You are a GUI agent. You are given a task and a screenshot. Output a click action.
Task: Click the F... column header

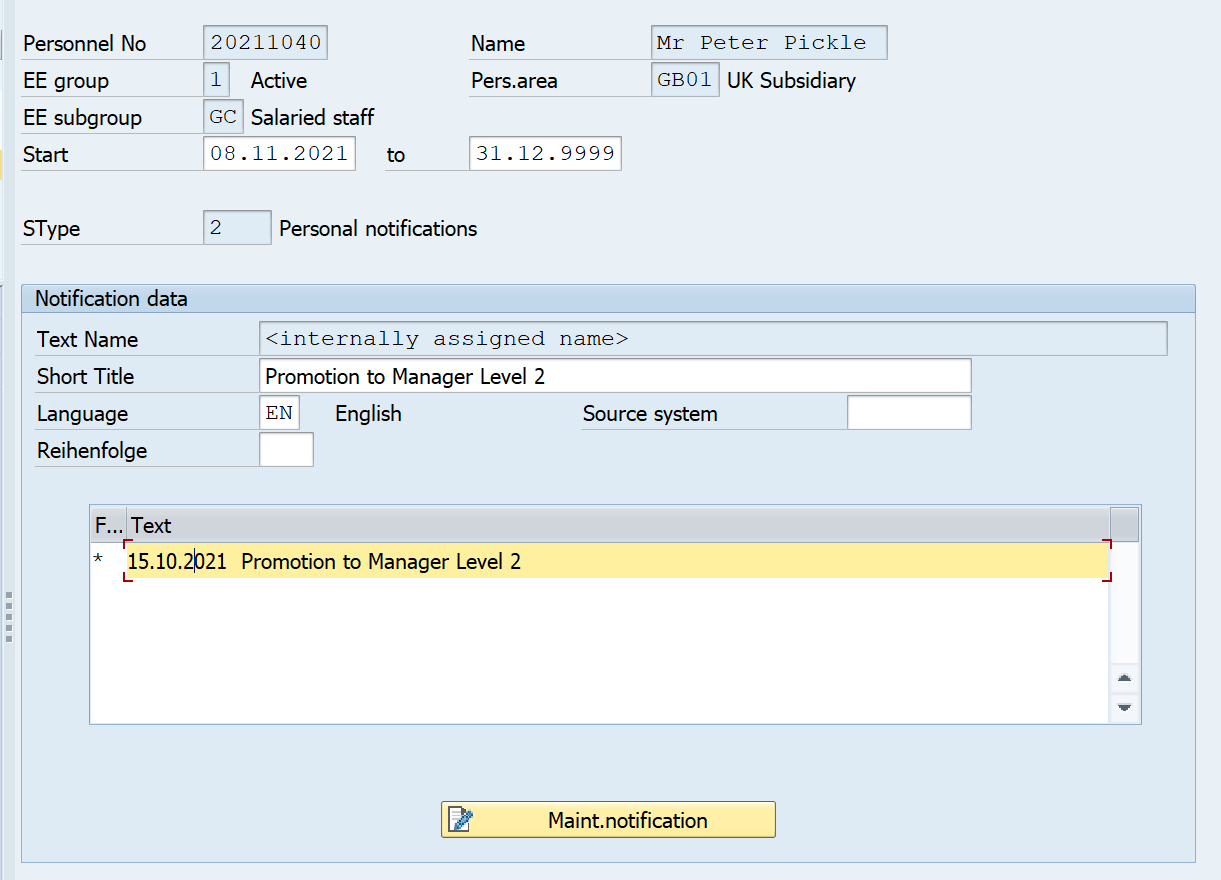point(108,525)
